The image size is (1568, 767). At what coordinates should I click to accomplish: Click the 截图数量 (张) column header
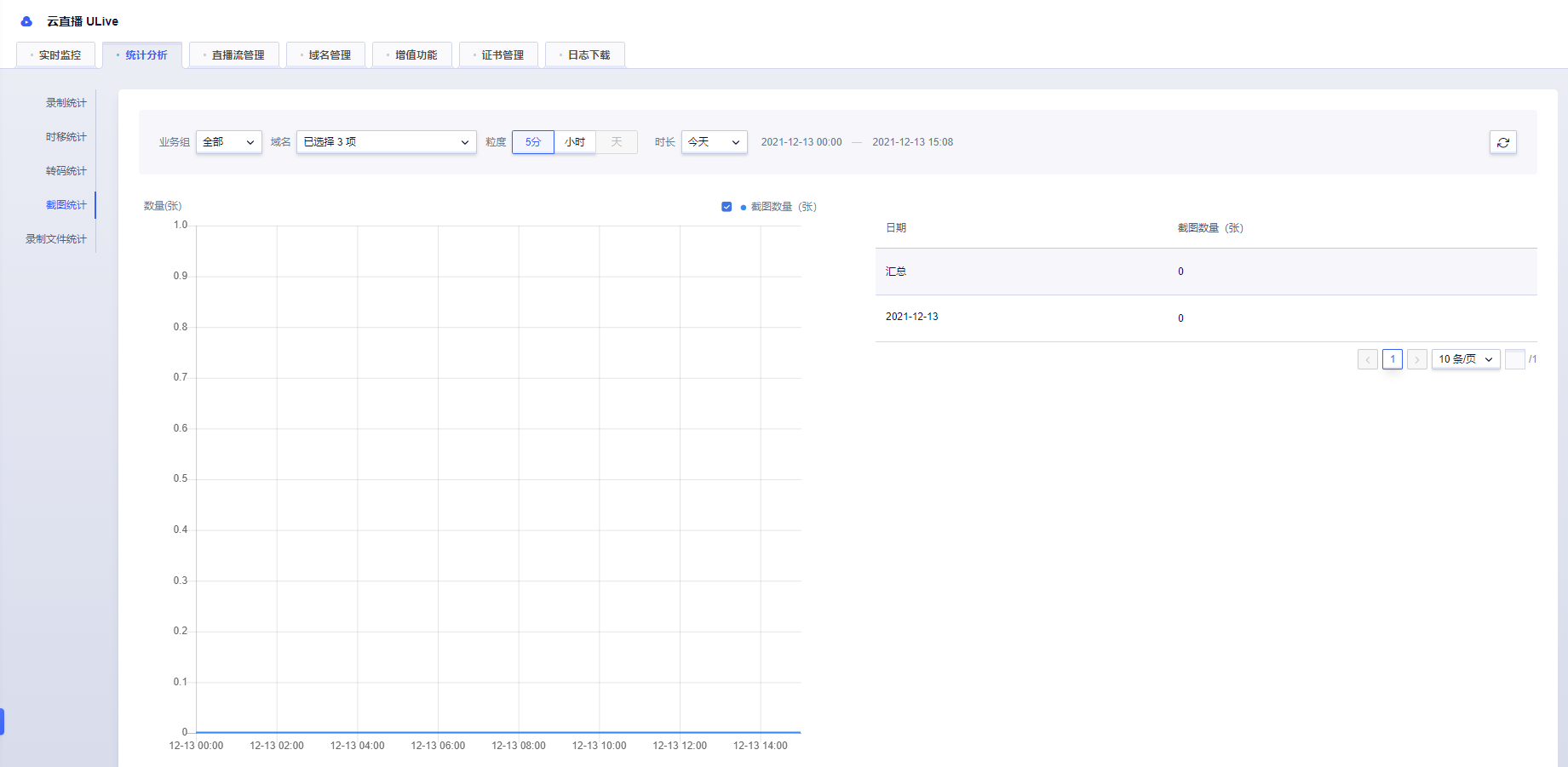coord(1210,228)
